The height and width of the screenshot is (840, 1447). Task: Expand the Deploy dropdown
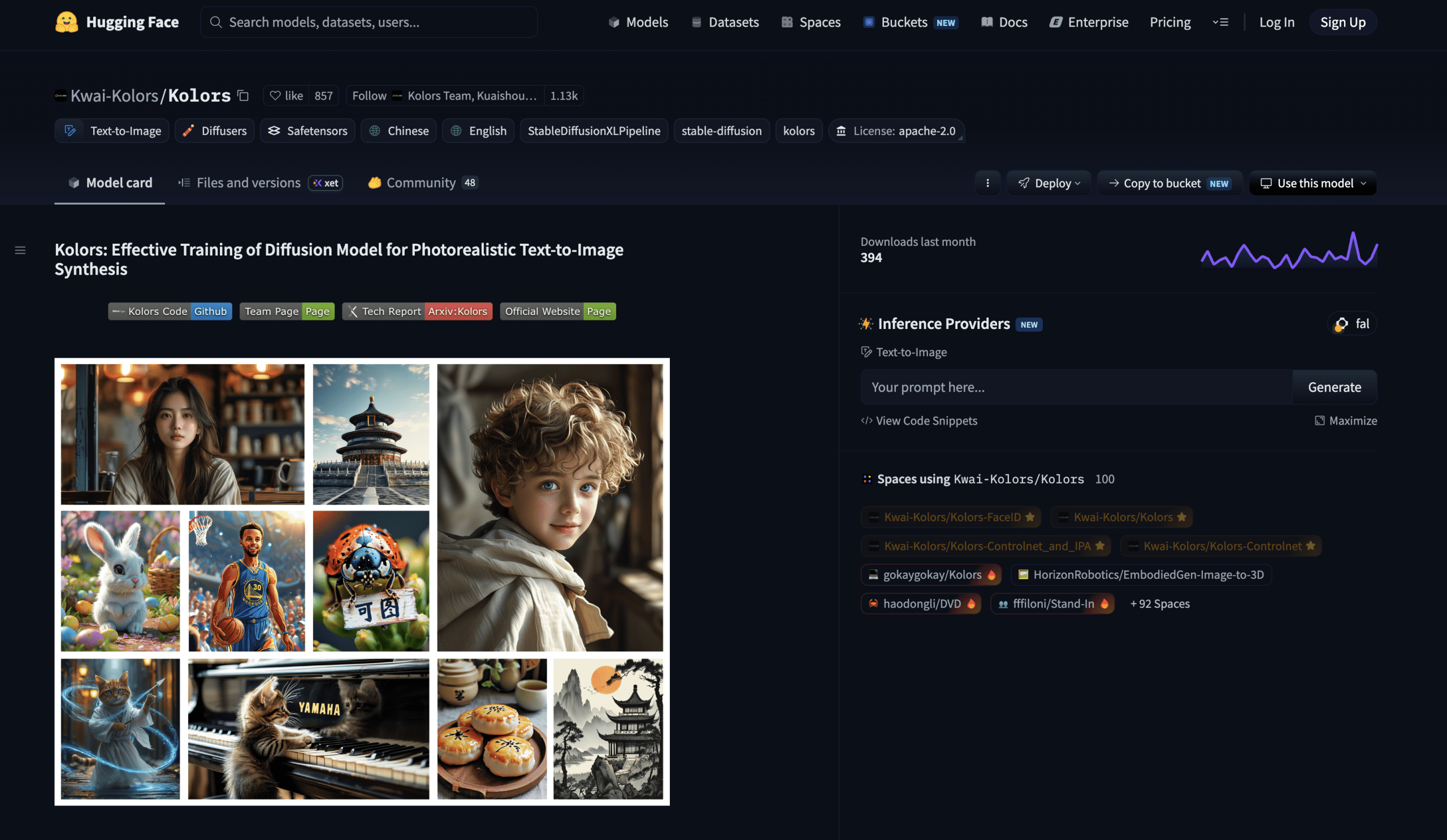tap(1049, 183)
